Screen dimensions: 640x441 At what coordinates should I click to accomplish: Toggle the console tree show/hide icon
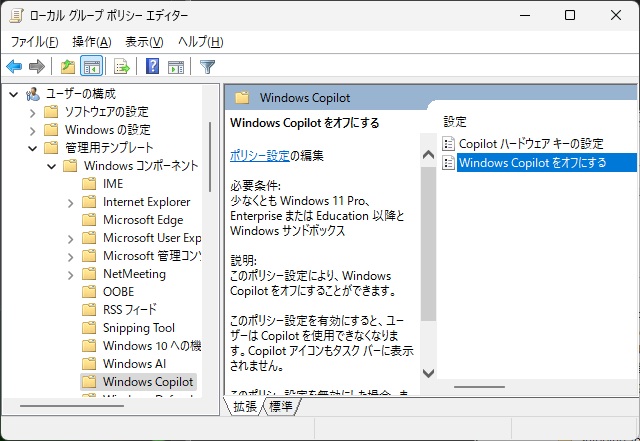(91, 66)
